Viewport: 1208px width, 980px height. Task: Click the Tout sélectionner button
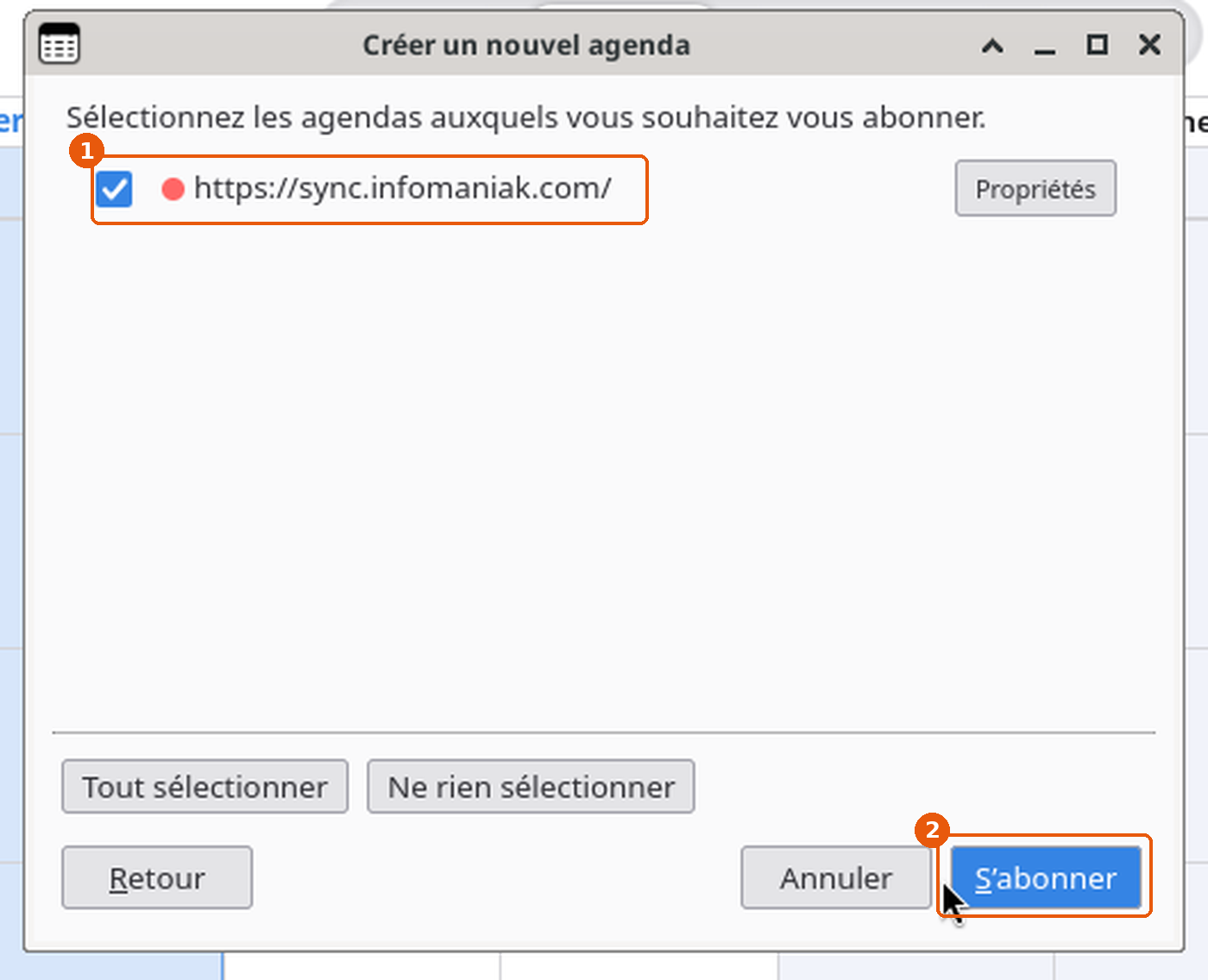[205, 786]
